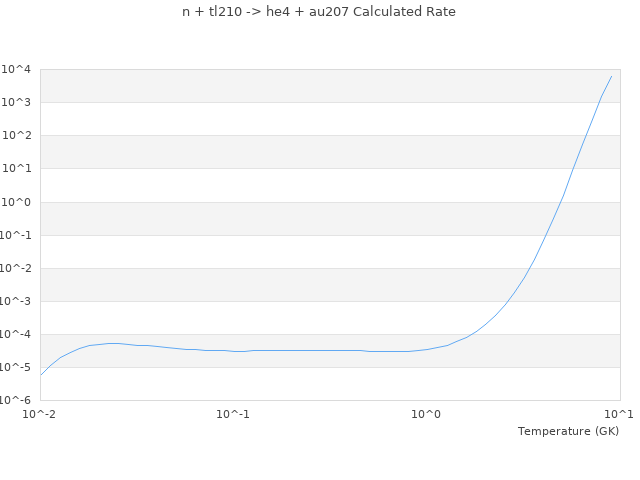Click the 10^0 x-axis tick label
The image size is (640, 480).
coord(427,414)
